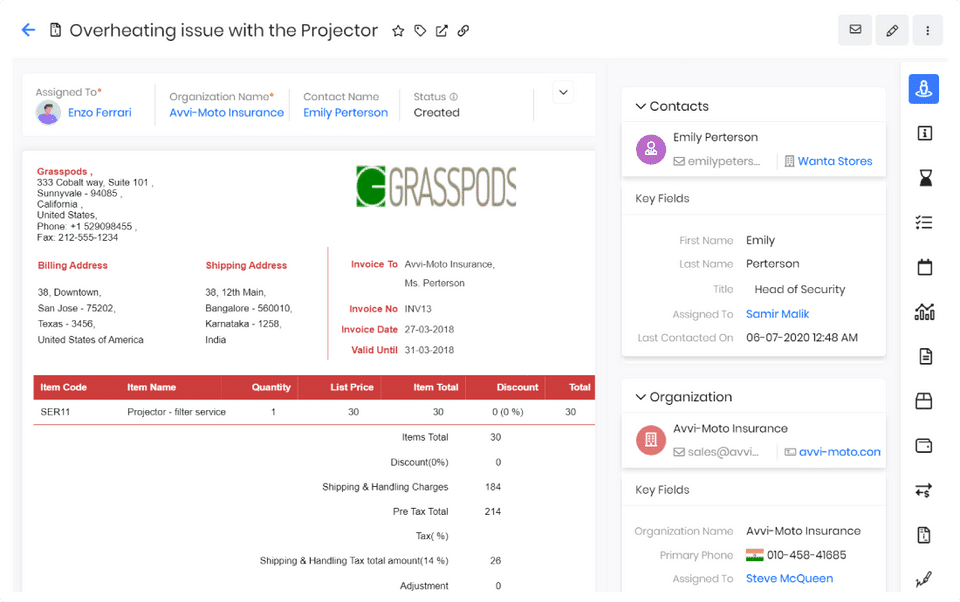
Task: Open the signature pen sidebar icon
Action: [924, 579]
